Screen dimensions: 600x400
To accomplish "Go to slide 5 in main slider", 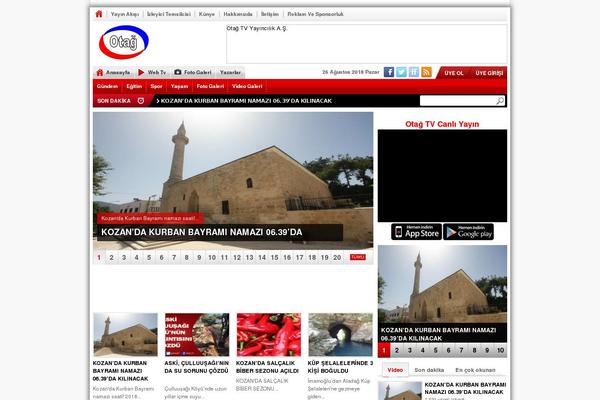I will tap(149, 257).
